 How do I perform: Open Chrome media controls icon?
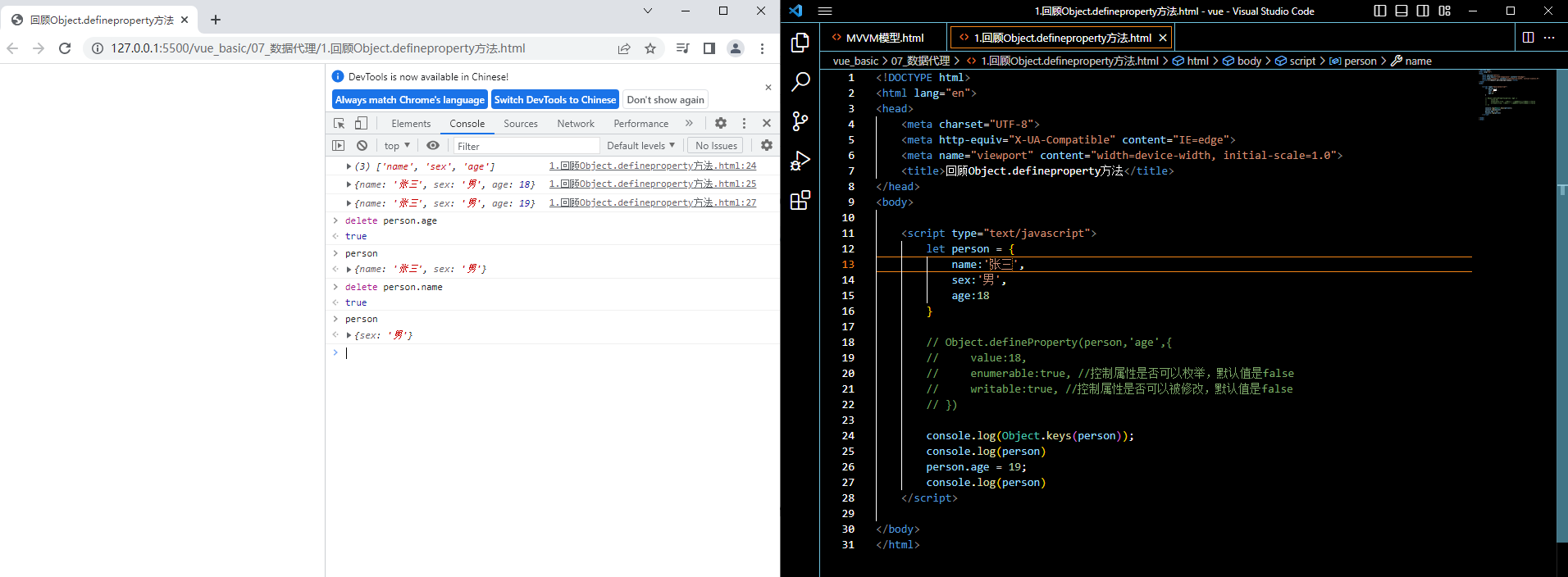(682, 48)
